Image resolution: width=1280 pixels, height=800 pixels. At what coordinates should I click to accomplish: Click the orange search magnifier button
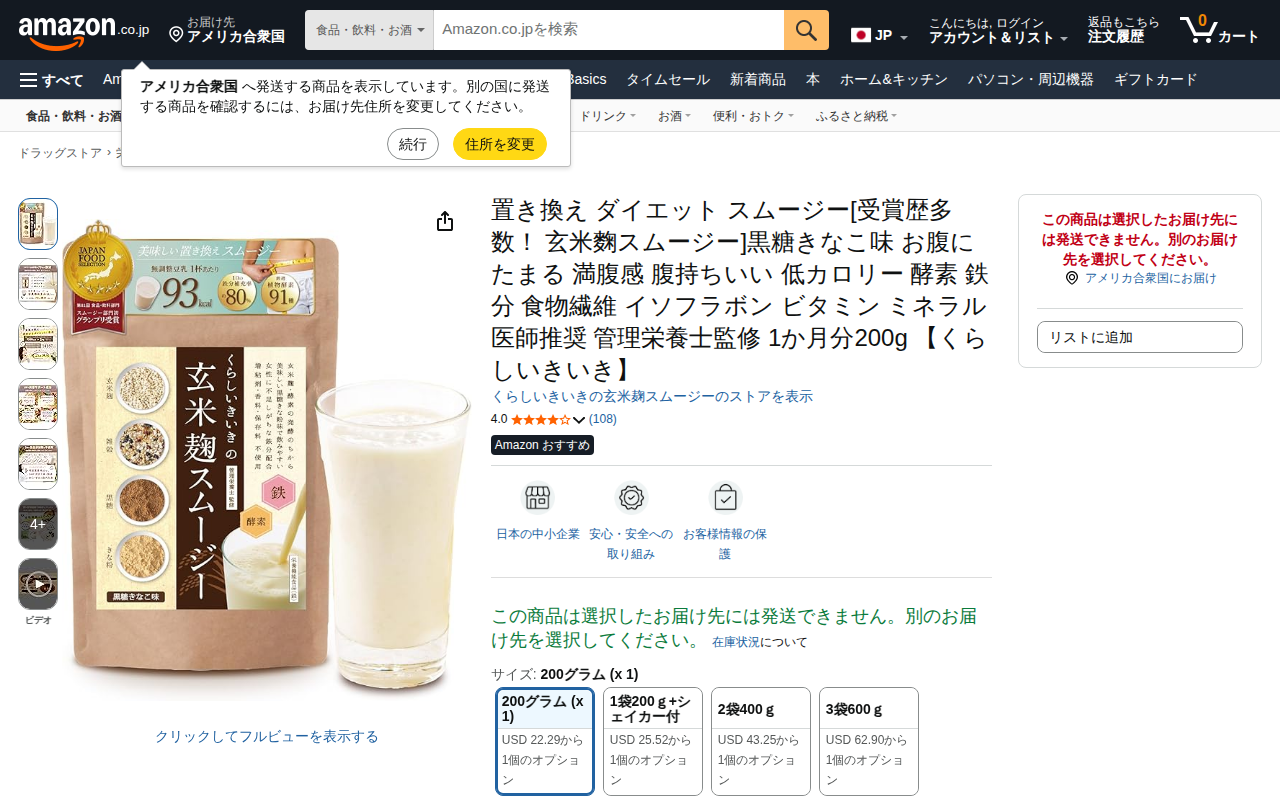(806, 30)
